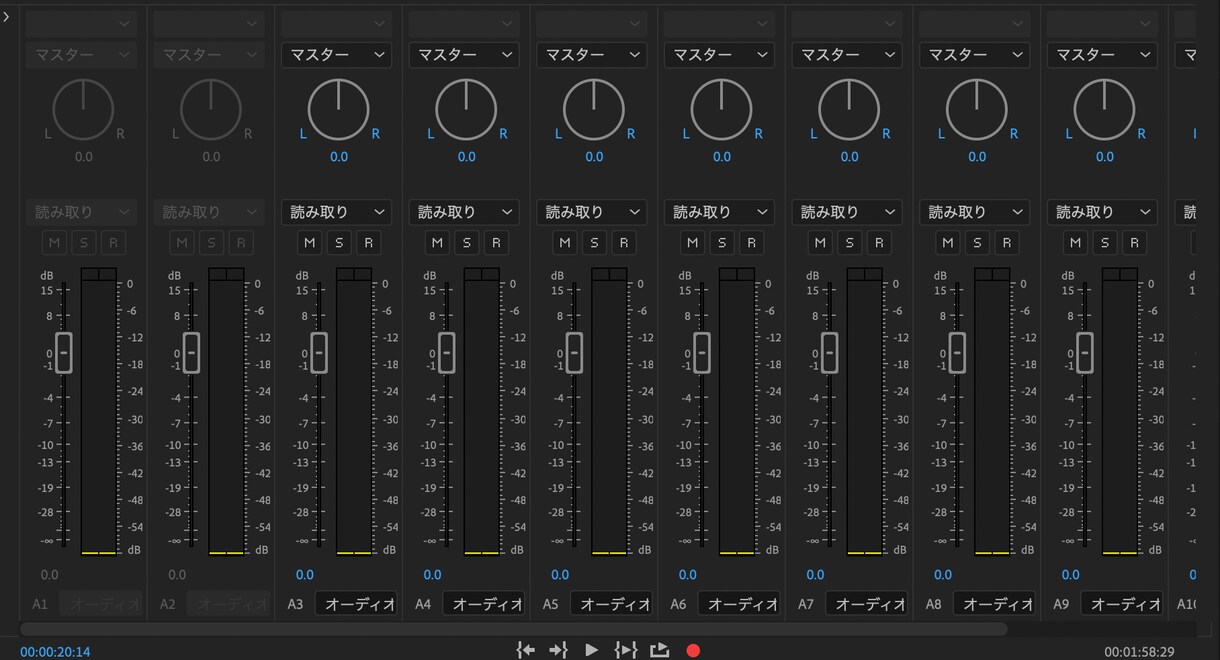Mute track A4 using the M button

[x=437, y=242]
